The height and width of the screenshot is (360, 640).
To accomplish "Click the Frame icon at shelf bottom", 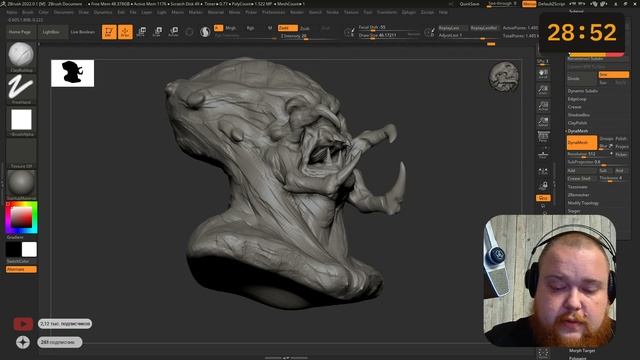I will 543,353.
